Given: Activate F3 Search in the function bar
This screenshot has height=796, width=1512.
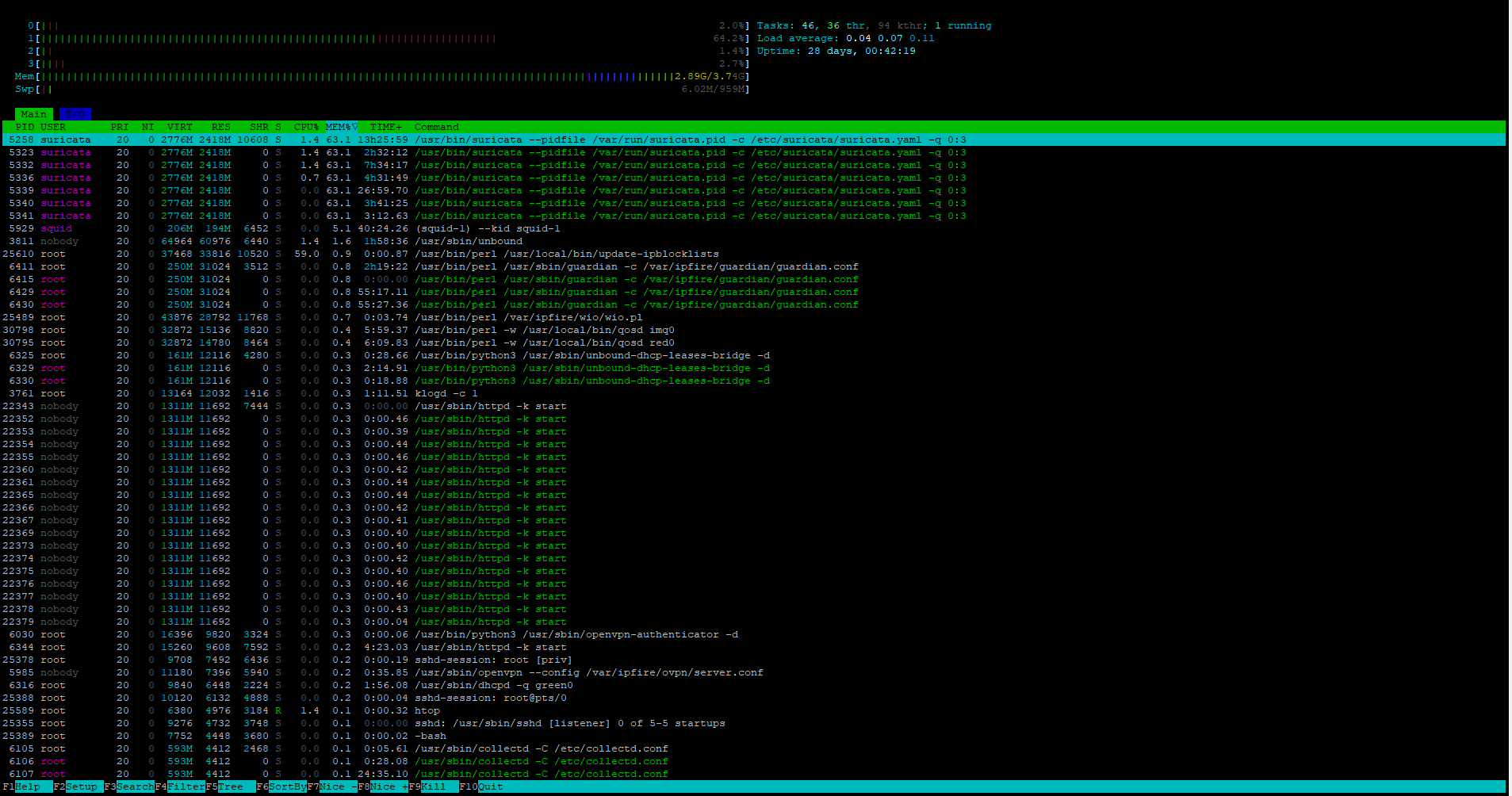Looking at the screenshot, I should point(129,786).
